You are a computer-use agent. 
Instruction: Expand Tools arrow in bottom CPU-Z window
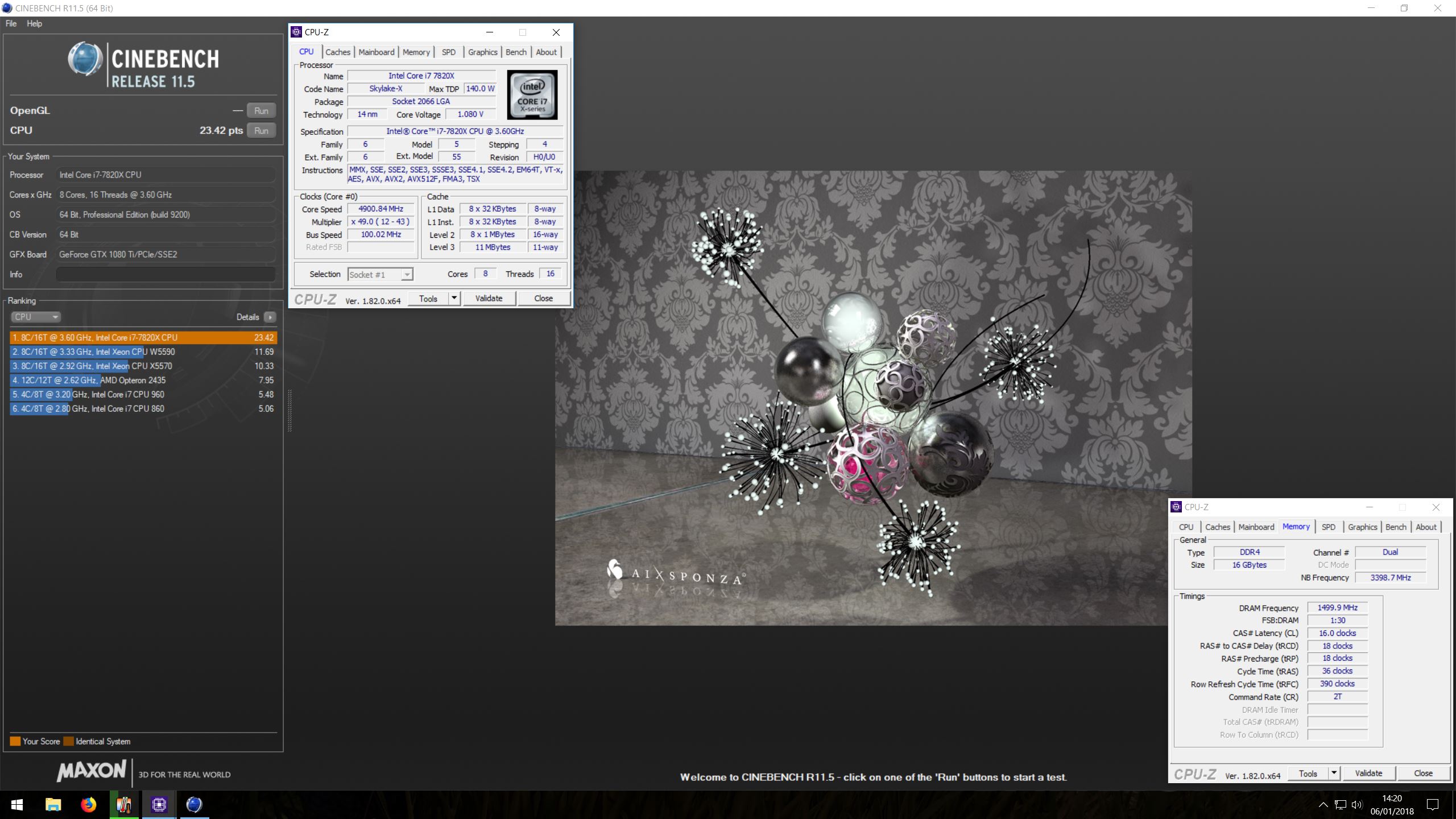(1334, 773)
